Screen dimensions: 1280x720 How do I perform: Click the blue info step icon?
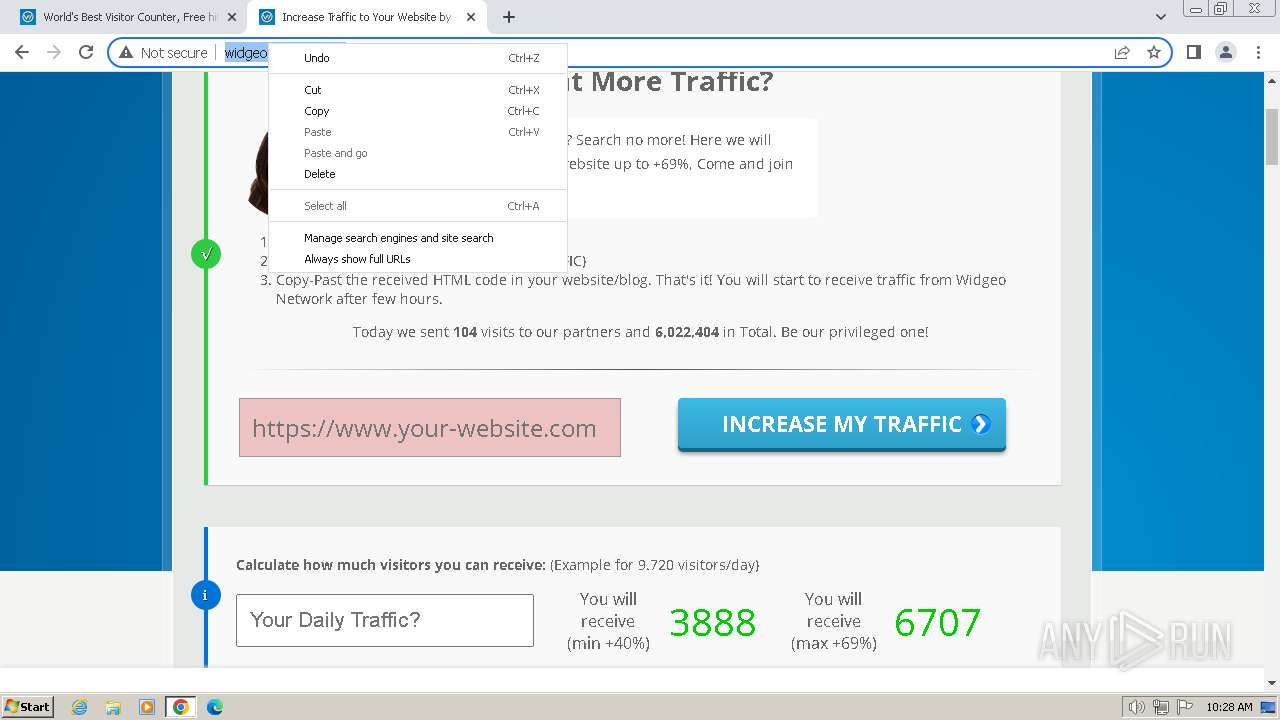click(x=205, y=596)
